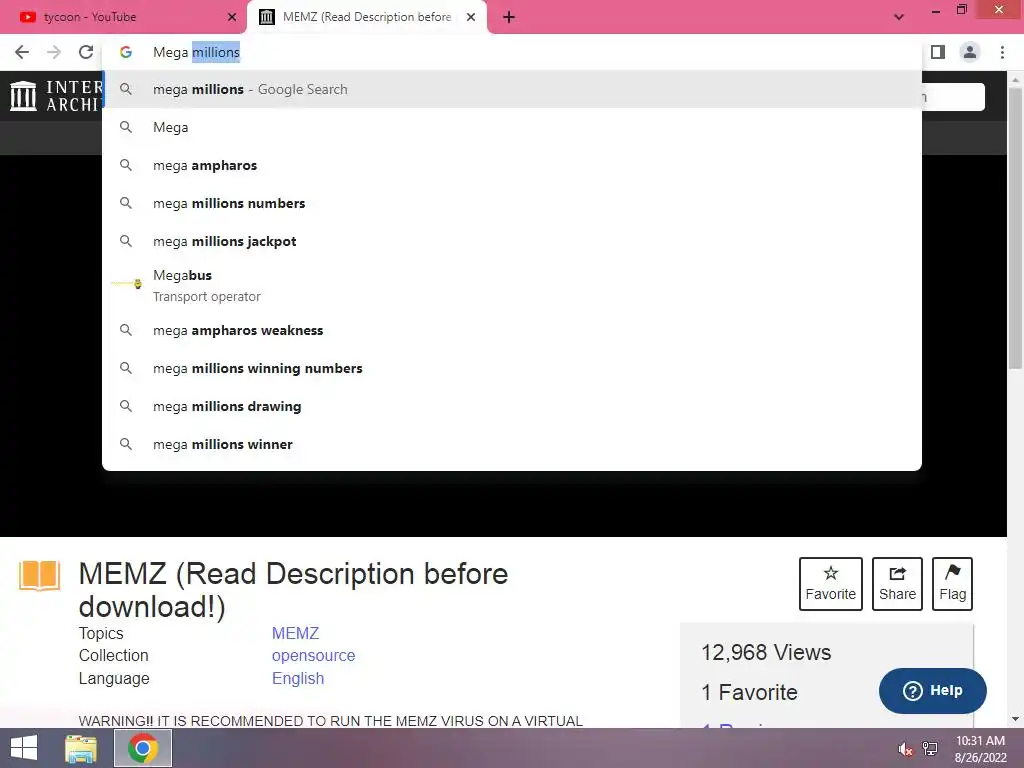Click the Chrome taskbar icon
Viewport: 1024px width, 768px height.
click(143, 748)
